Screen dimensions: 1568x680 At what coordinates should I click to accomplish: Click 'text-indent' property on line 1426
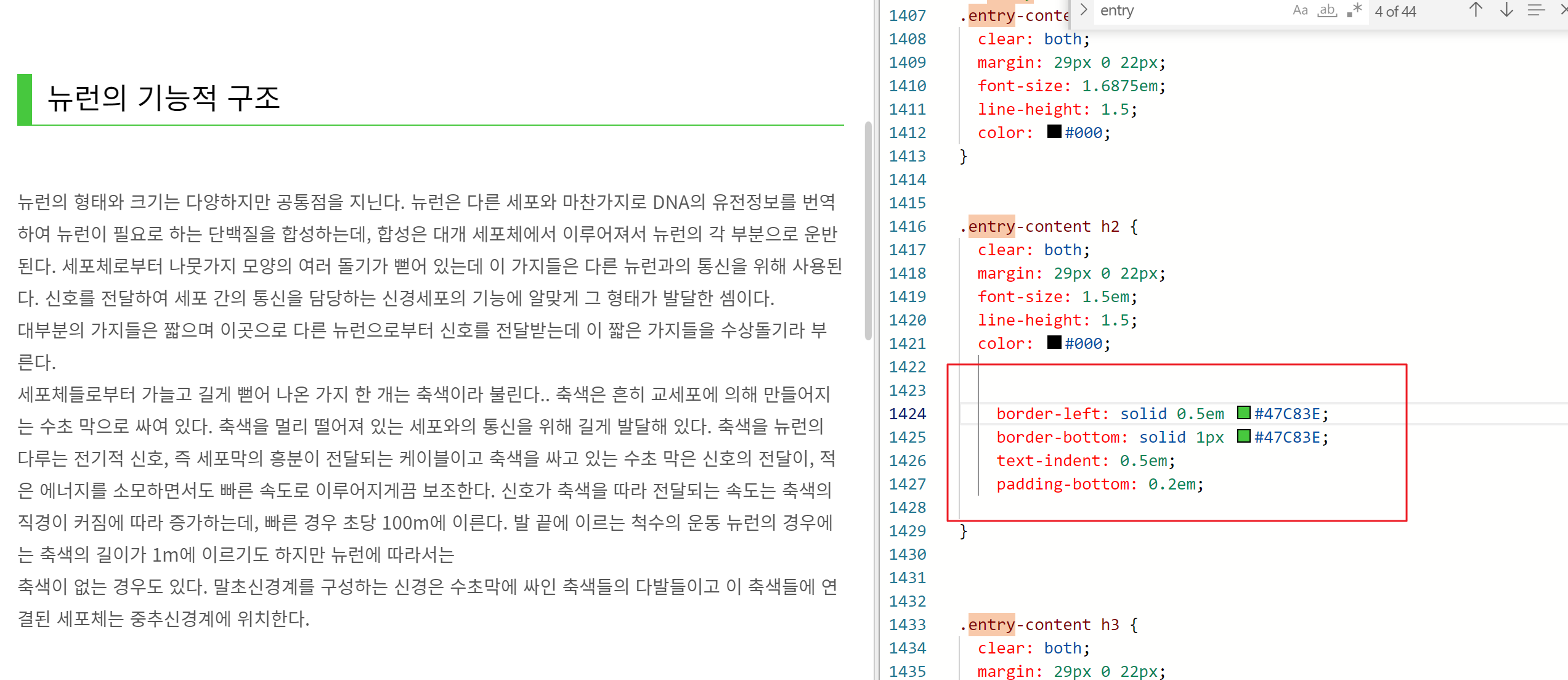pyautogui.click(x=1049, y=461)
